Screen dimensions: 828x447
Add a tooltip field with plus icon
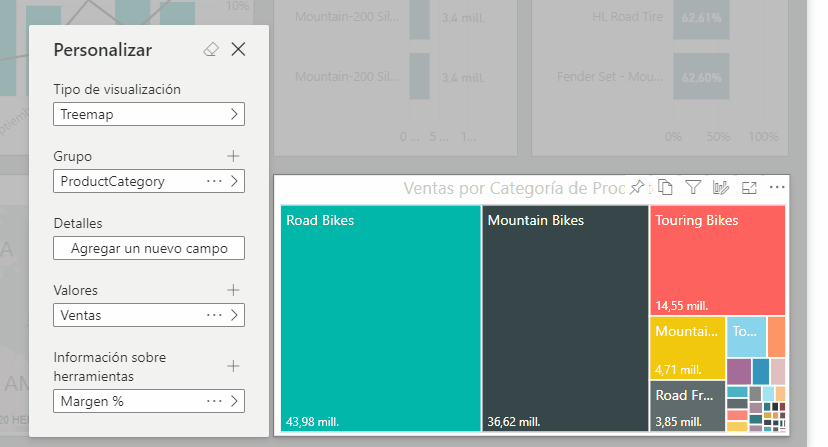click(233, 366)
